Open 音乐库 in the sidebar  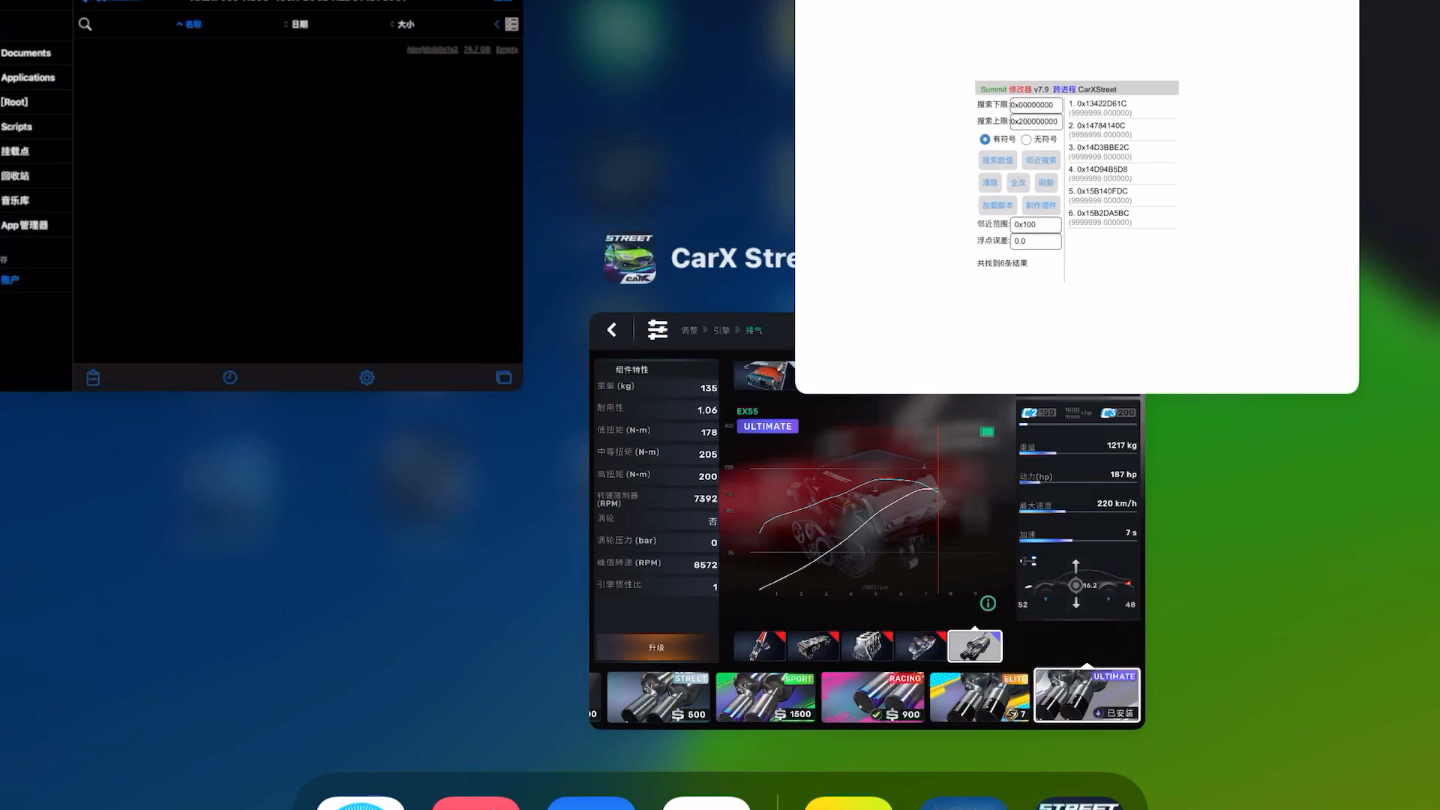(15, 200)
